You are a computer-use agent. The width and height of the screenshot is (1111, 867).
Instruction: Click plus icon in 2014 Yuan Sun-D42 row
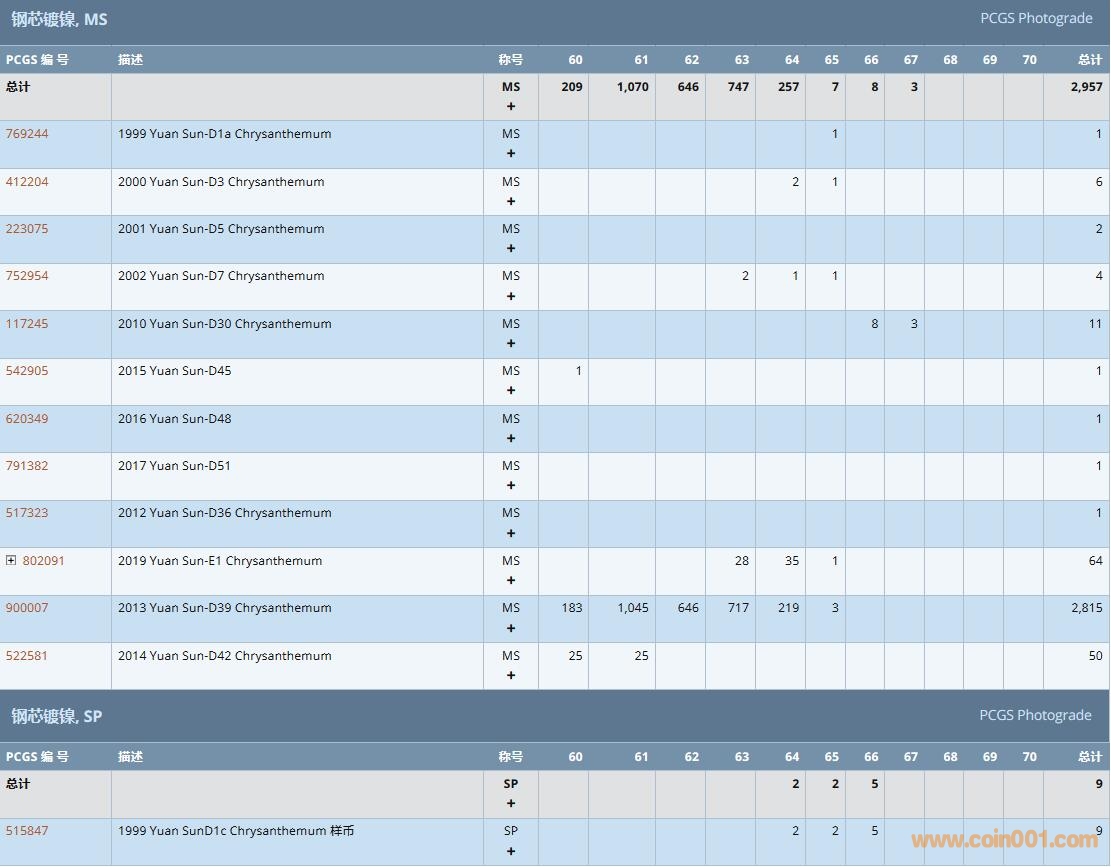[511, 676]
